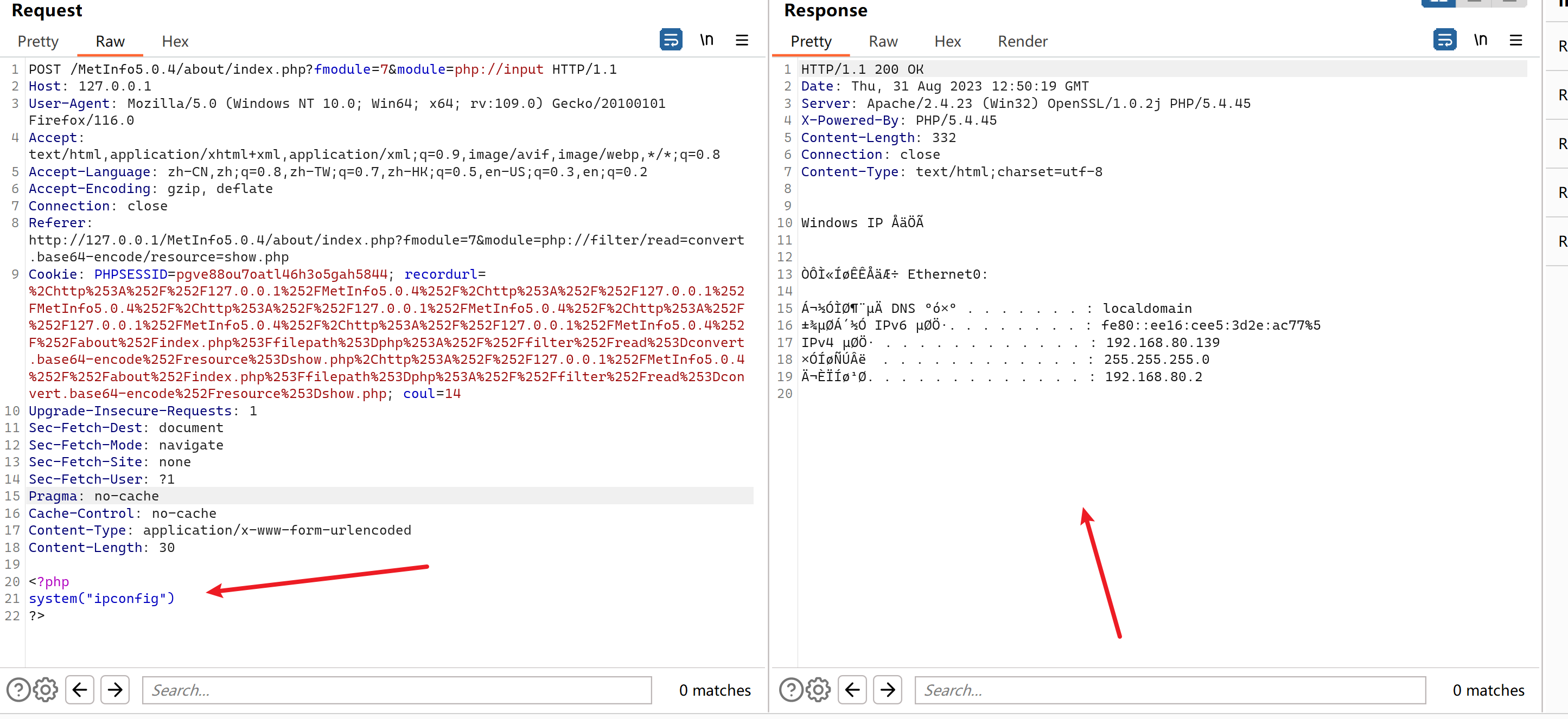The image size is (1568, 719).
Task: Click the system("ipconfig") payload line
Action: click(101, 599)
